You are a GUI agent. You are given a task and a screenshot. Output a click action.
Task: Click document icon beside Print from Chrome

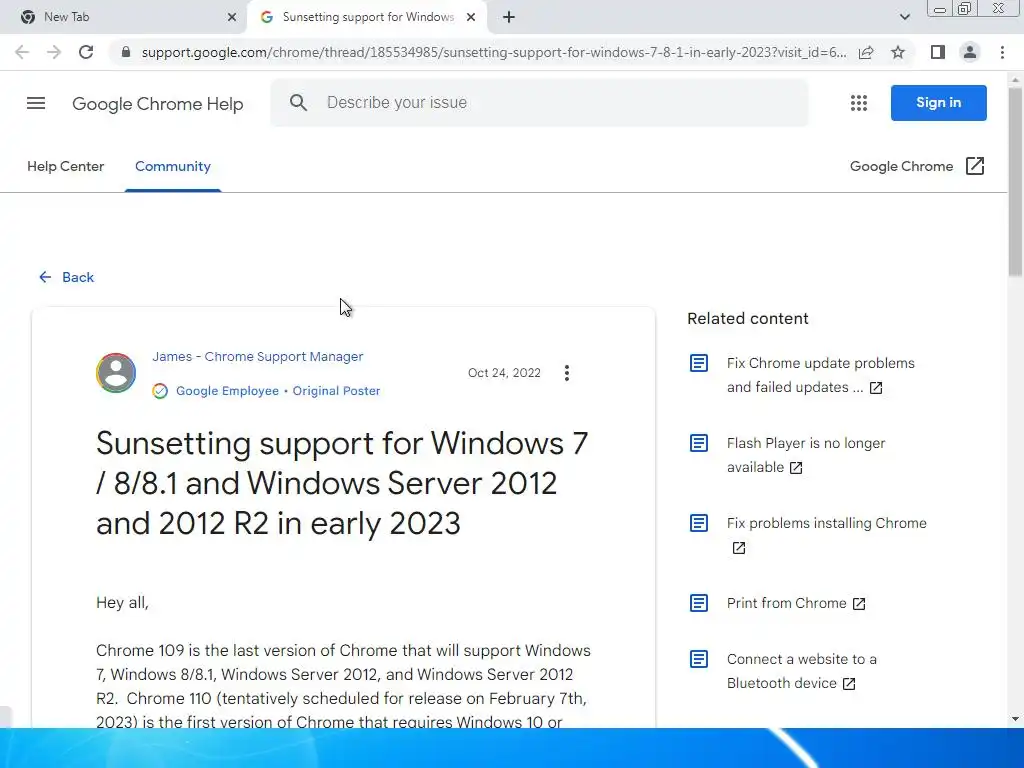[699, 603]
